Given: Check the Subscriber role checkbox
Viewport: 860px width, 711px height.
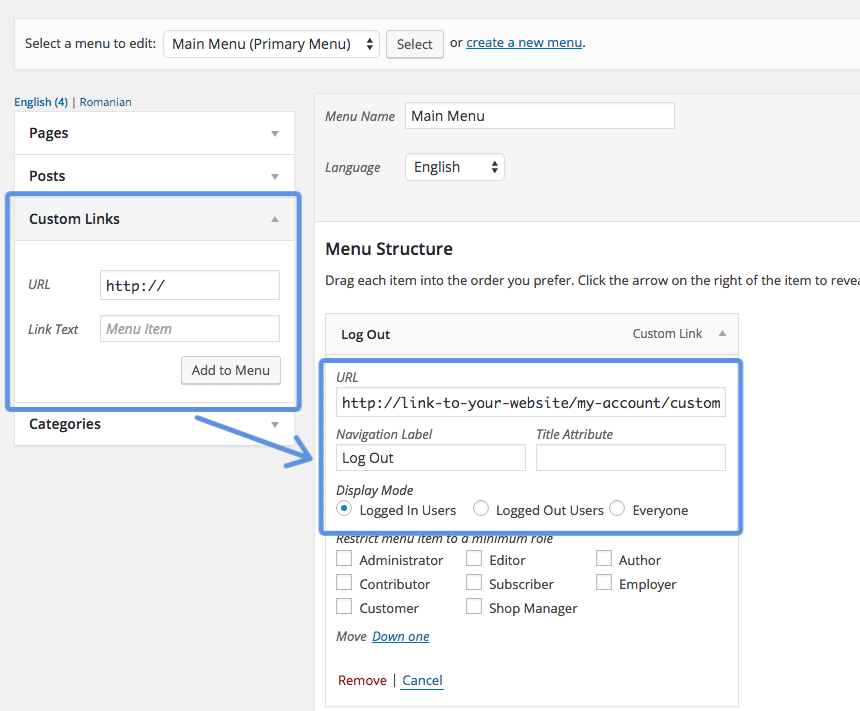Looking at the screenshot, I should tap(473, 583).
